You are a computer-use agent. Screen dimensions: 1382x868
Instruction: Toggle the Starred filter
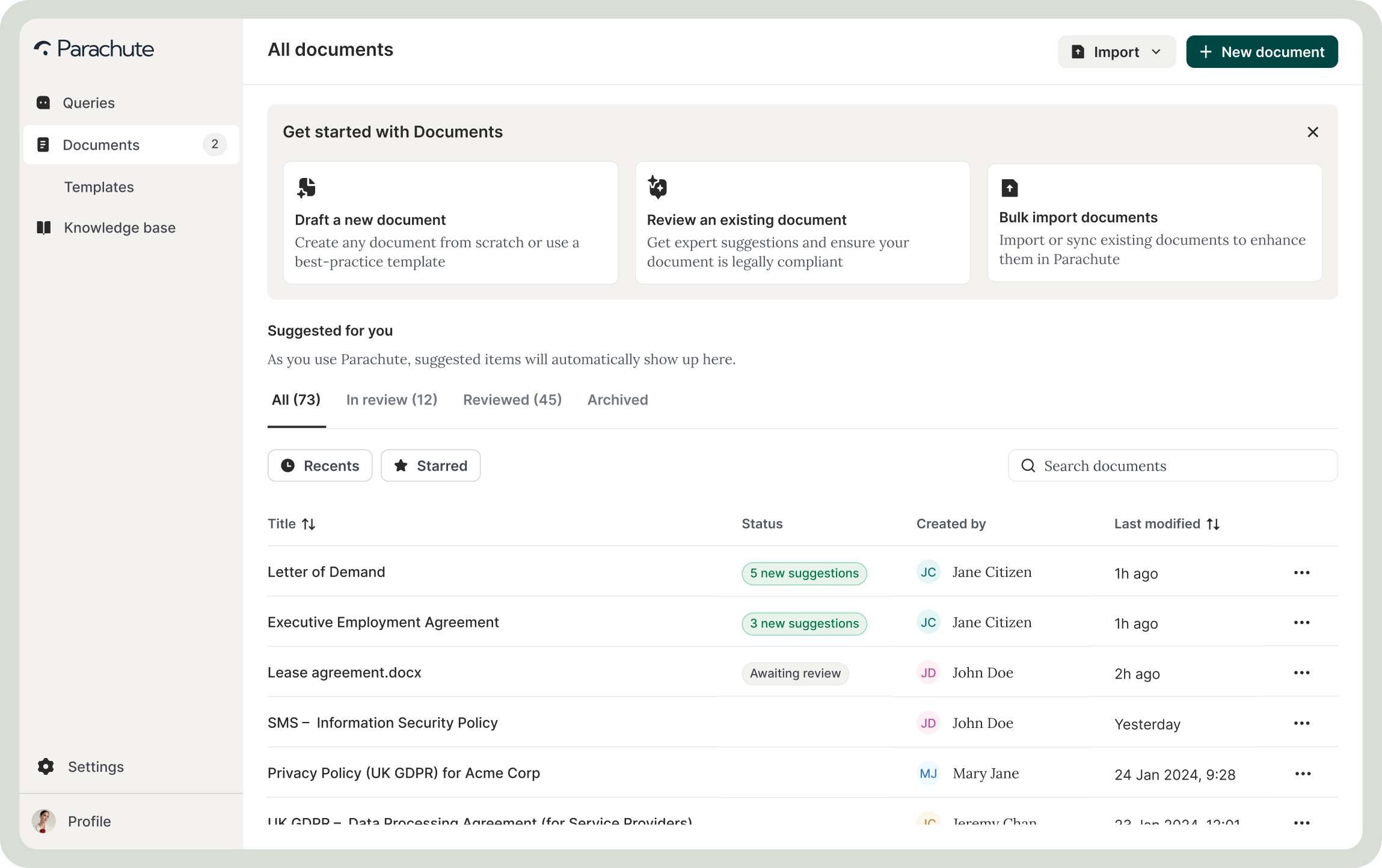point(431,466)
